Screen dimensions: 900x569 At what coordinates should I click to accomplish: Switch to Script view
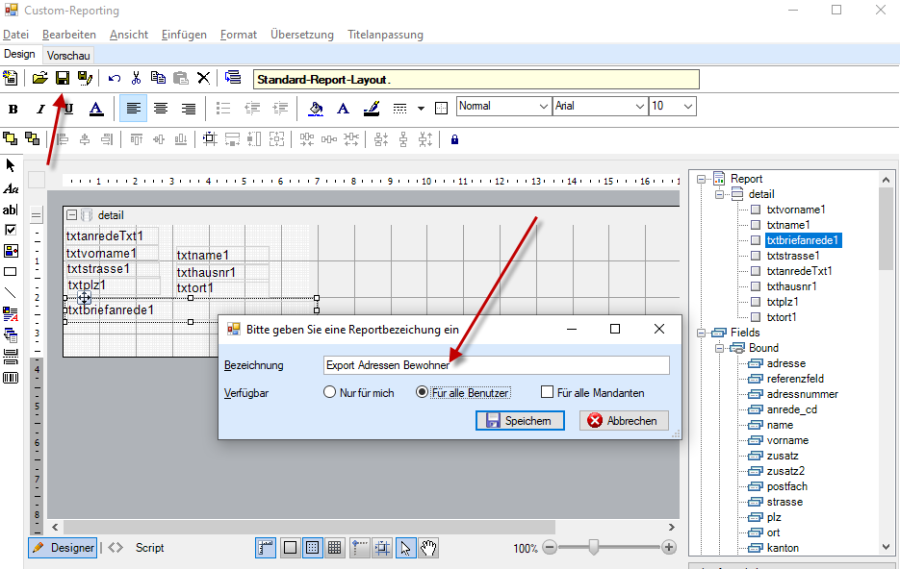tap(149, 548)
